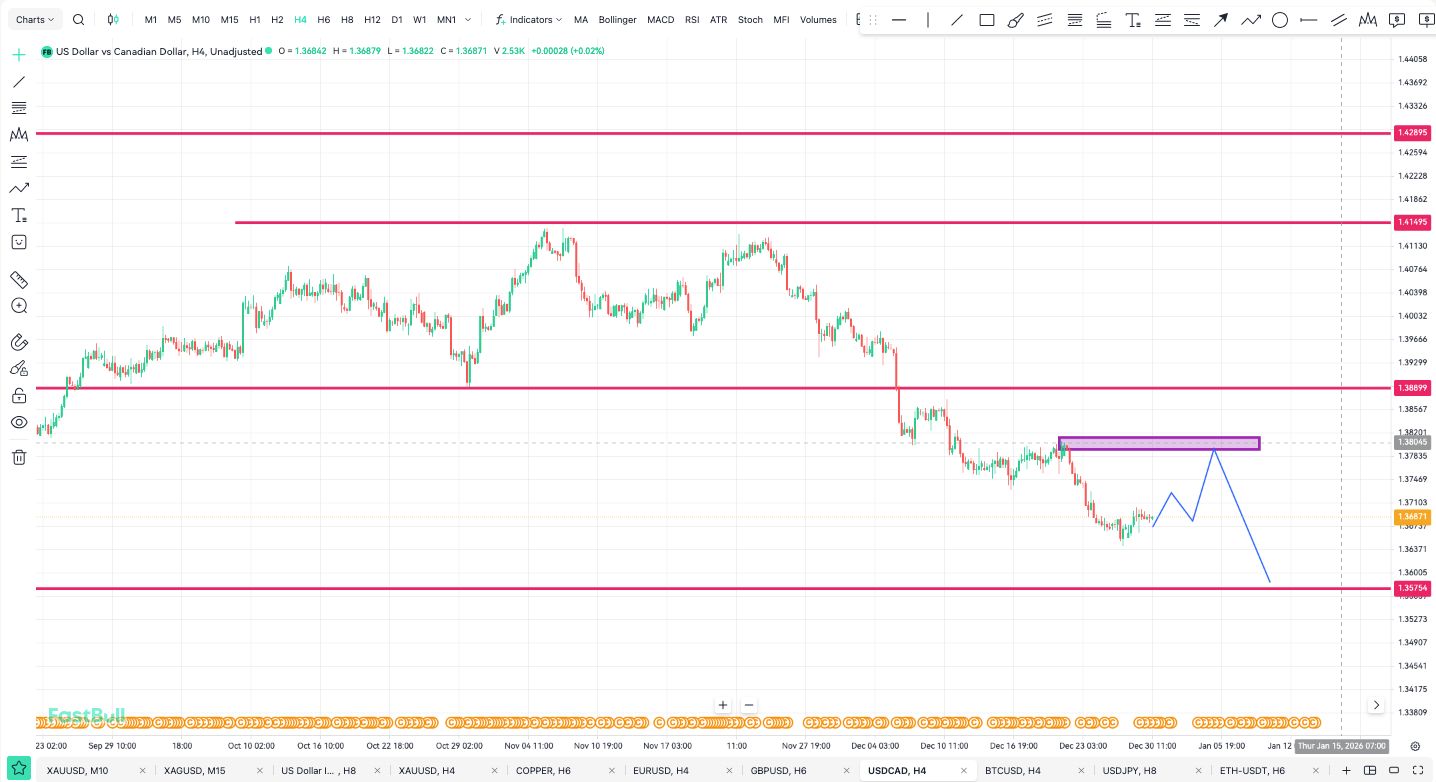Switch to the EURUSD, H4 tab
Screen dimensions: 1436x782
pyautogui.click(x=660, y=771)
